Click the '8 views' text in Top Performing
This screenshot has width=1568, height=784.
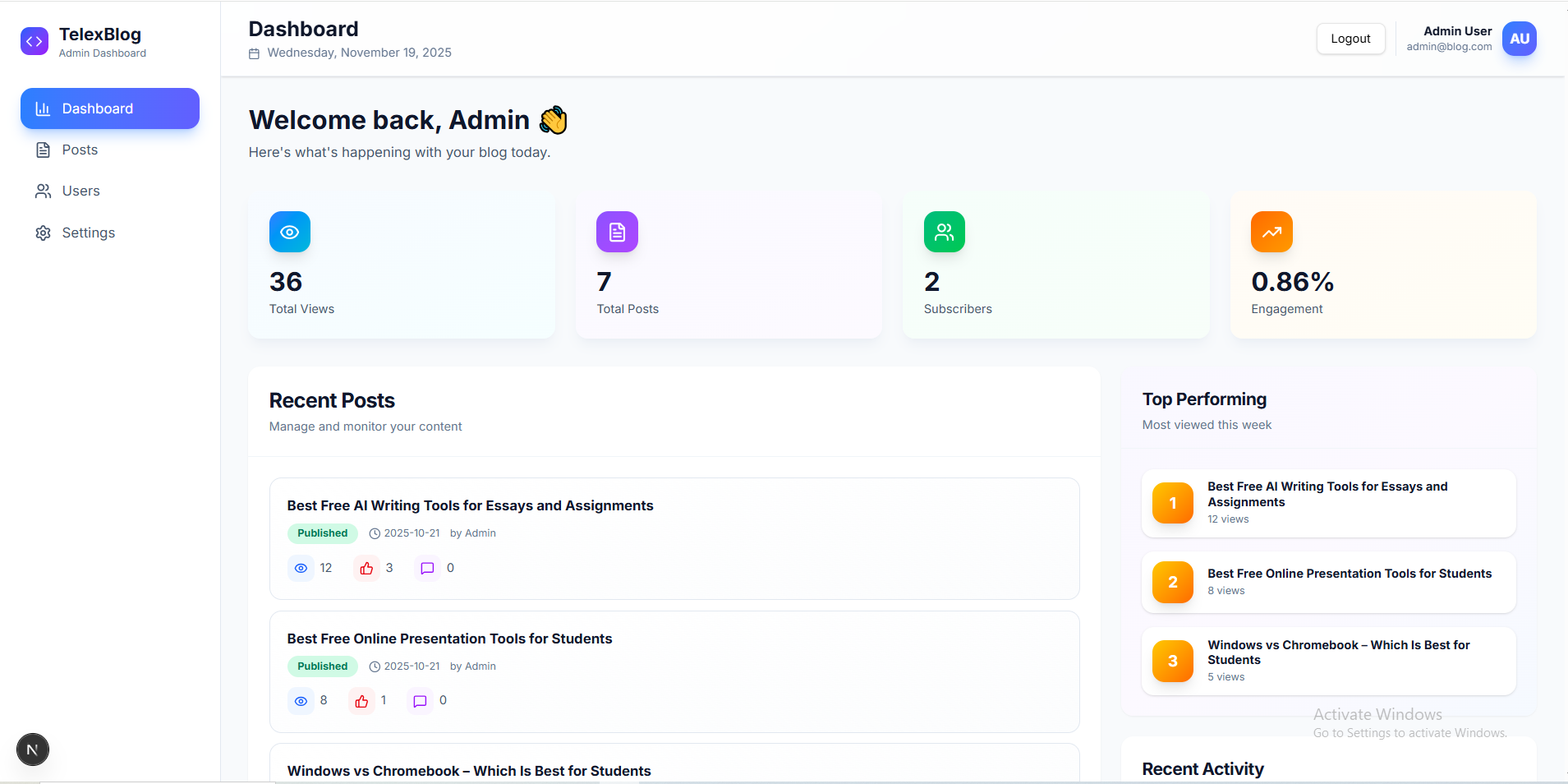pyautogui.click(x=1225, y=591)
